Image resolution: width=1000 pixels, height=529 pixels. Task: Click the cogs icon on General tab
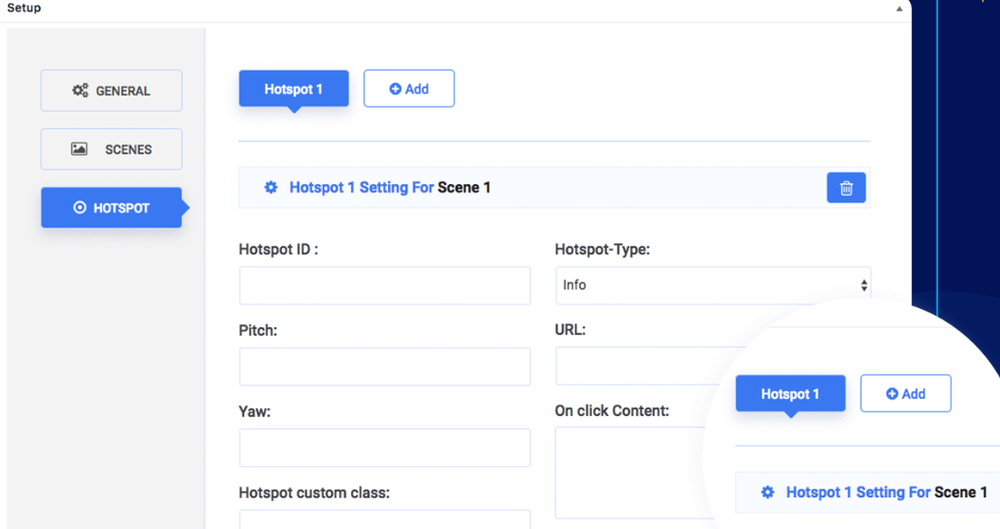point(80,91)
